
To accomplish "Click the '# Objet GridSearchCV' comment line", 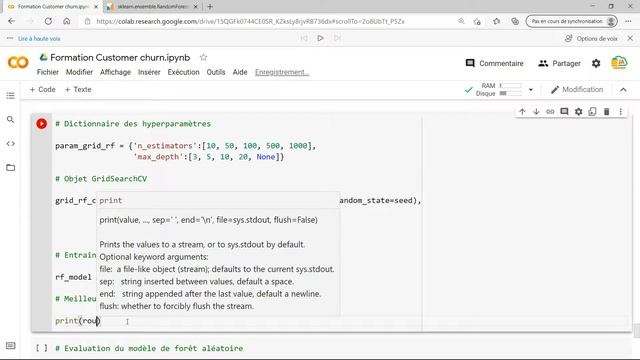I will click(101, 179).
